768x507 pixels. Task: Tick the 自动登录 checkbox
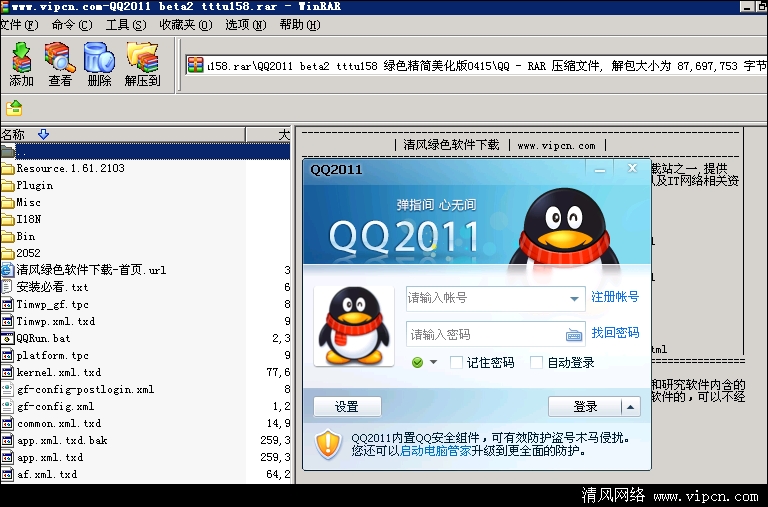coord(537,362)
